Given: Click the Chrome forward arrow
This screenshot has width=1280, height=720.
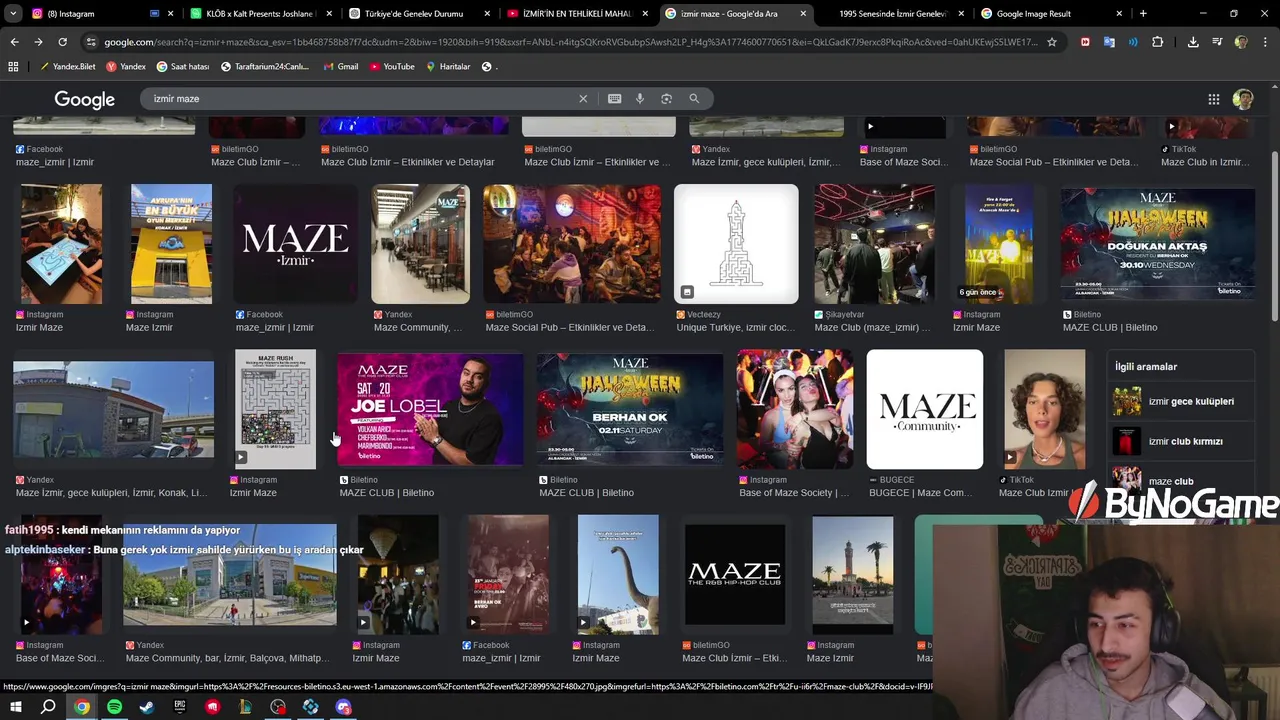Looking at the screenshot, I should [38, 42].
